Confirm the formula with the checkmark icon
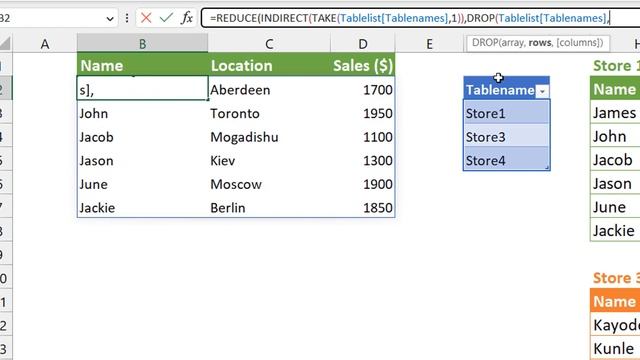The height and width of the screenshot is (360, 640). click(x=166, y=18)
